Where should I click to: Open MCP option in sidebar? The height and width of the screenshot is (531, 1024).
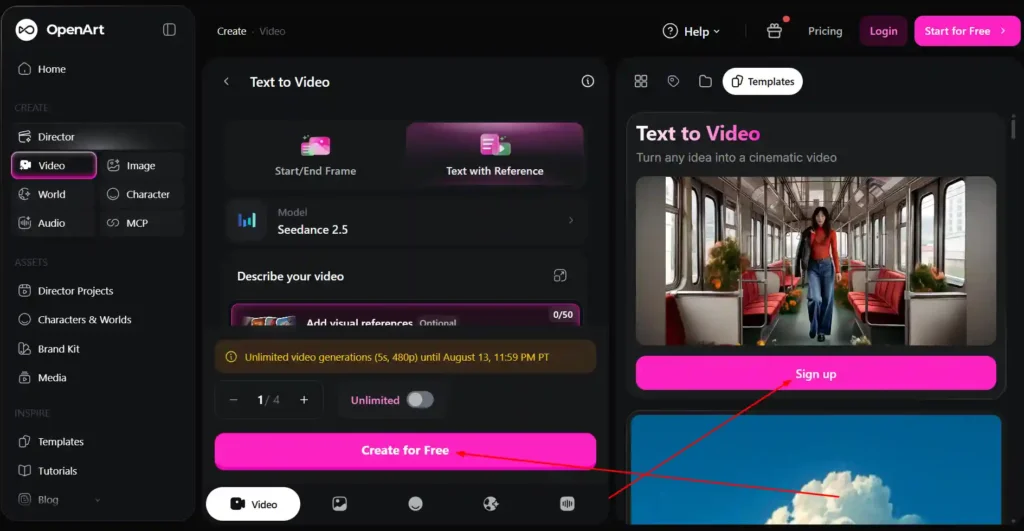click(142, 223)
